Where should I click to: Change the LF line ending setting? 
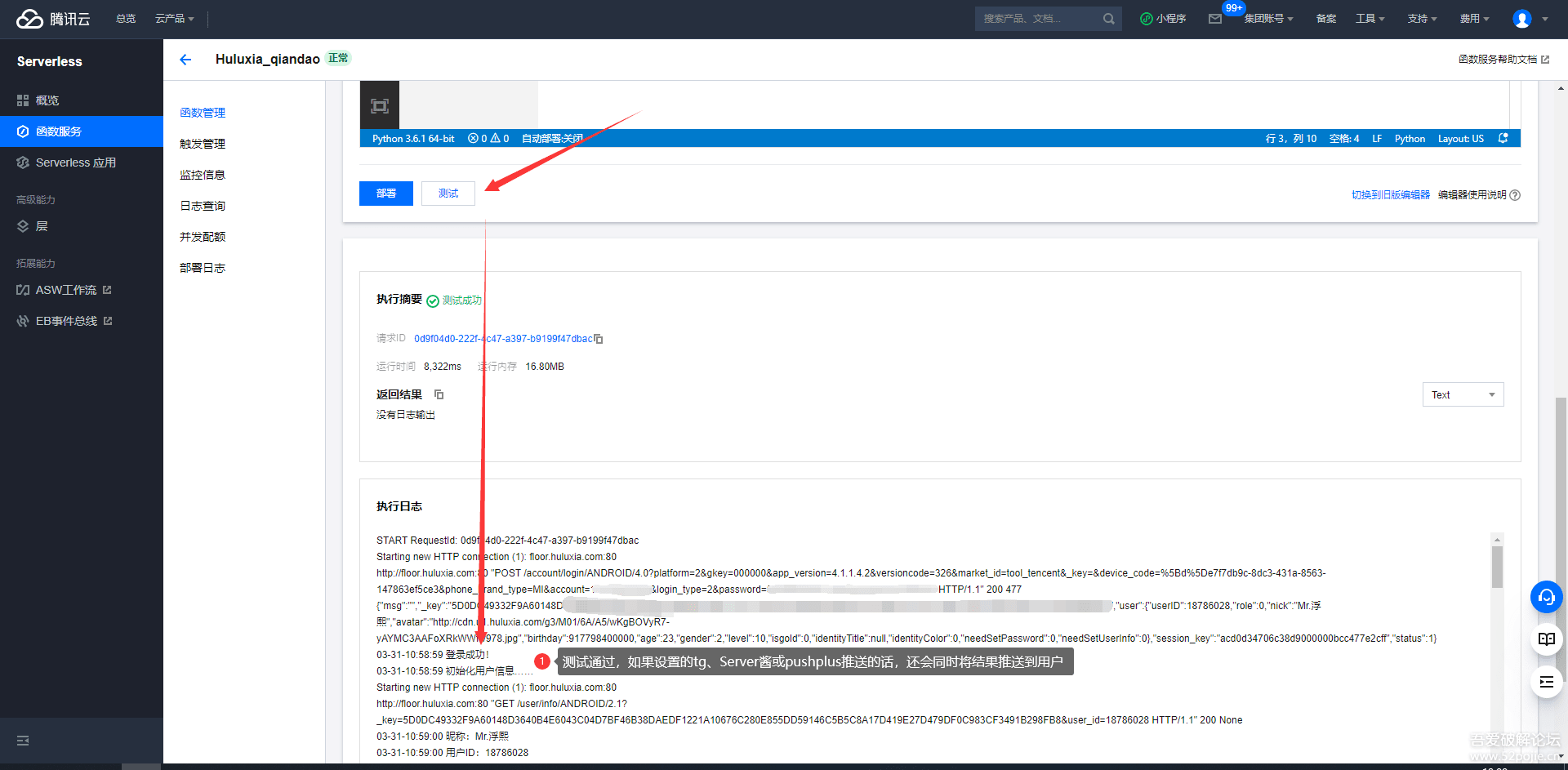tap(1377, 139)
